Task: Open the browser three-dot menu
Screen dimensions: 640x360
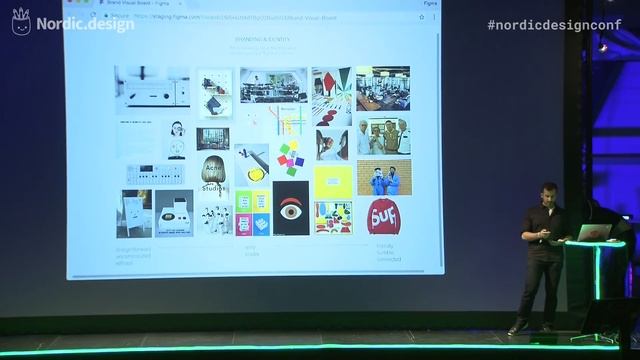Action: (x=434, y=17)
